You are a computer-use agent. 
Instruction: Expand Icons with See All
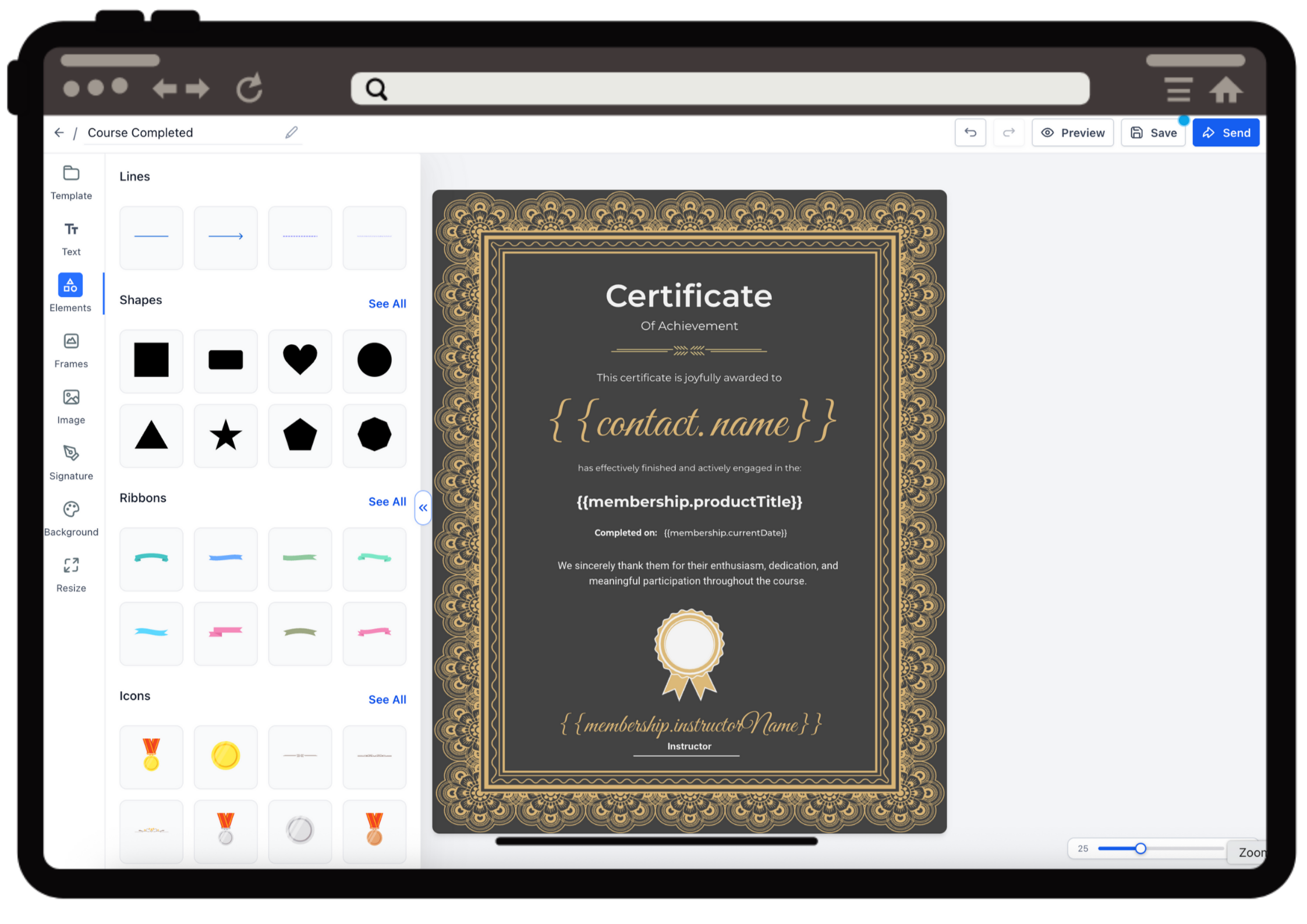pyautogui.click(x=387, y=699)
